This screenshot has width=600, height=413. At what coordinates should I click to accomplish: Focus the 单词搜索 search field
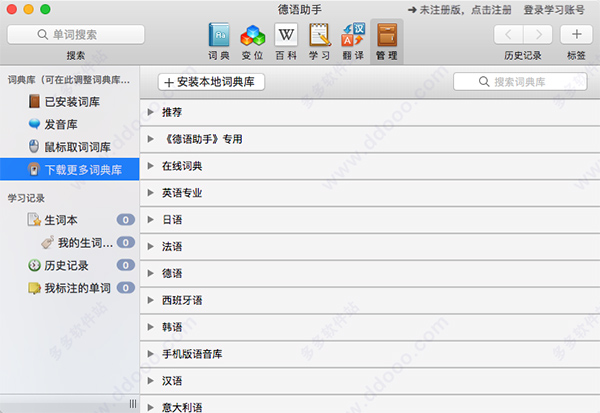tap(76, 34)
